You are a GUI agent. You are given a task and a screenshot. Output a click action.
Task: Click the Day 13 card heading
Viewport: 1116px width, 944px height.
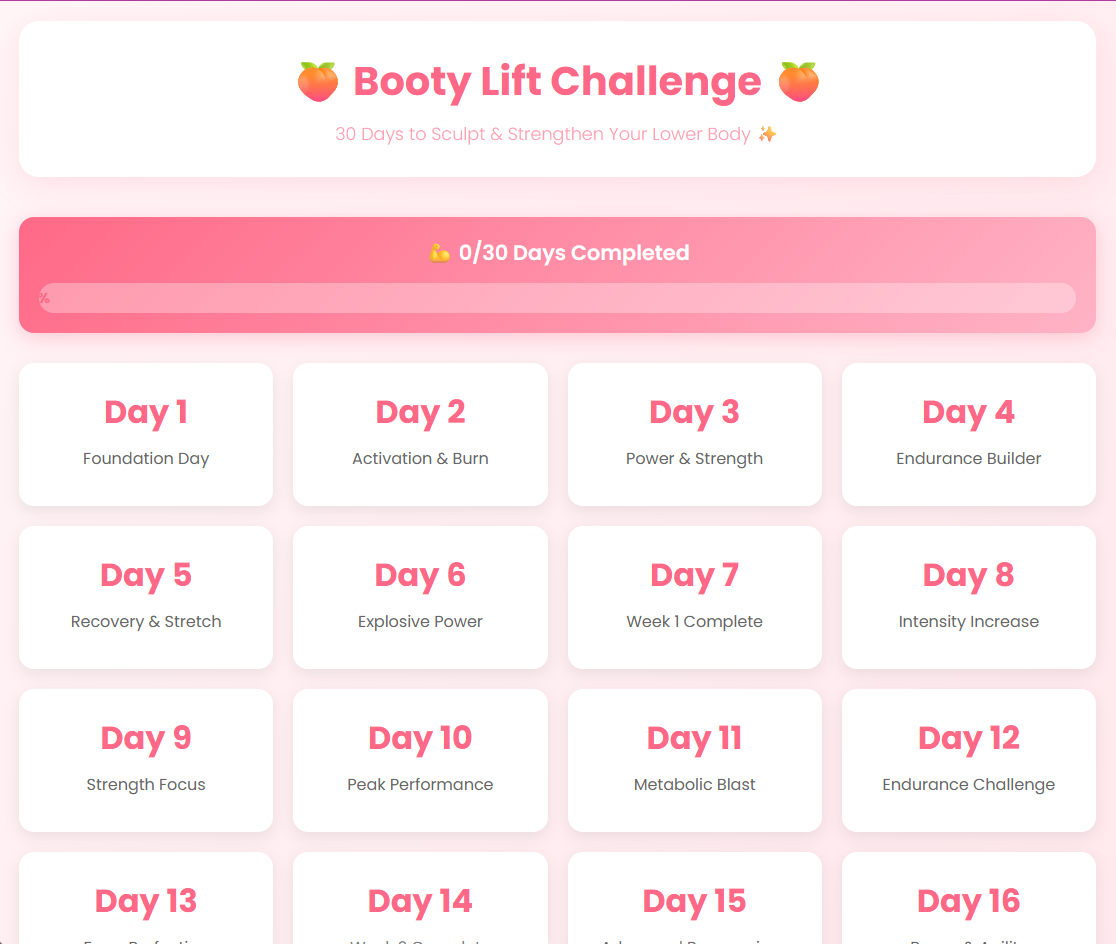(146, 901)
